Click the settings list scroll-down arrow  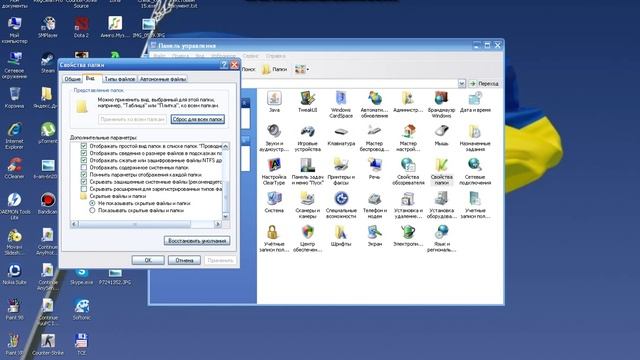(x=226, y=216)
